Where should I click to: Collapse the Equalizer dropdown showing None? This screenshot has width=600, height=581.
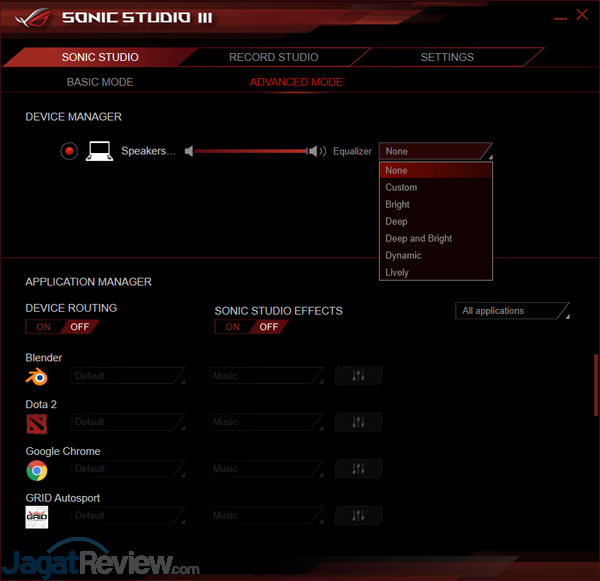point(435,151)
